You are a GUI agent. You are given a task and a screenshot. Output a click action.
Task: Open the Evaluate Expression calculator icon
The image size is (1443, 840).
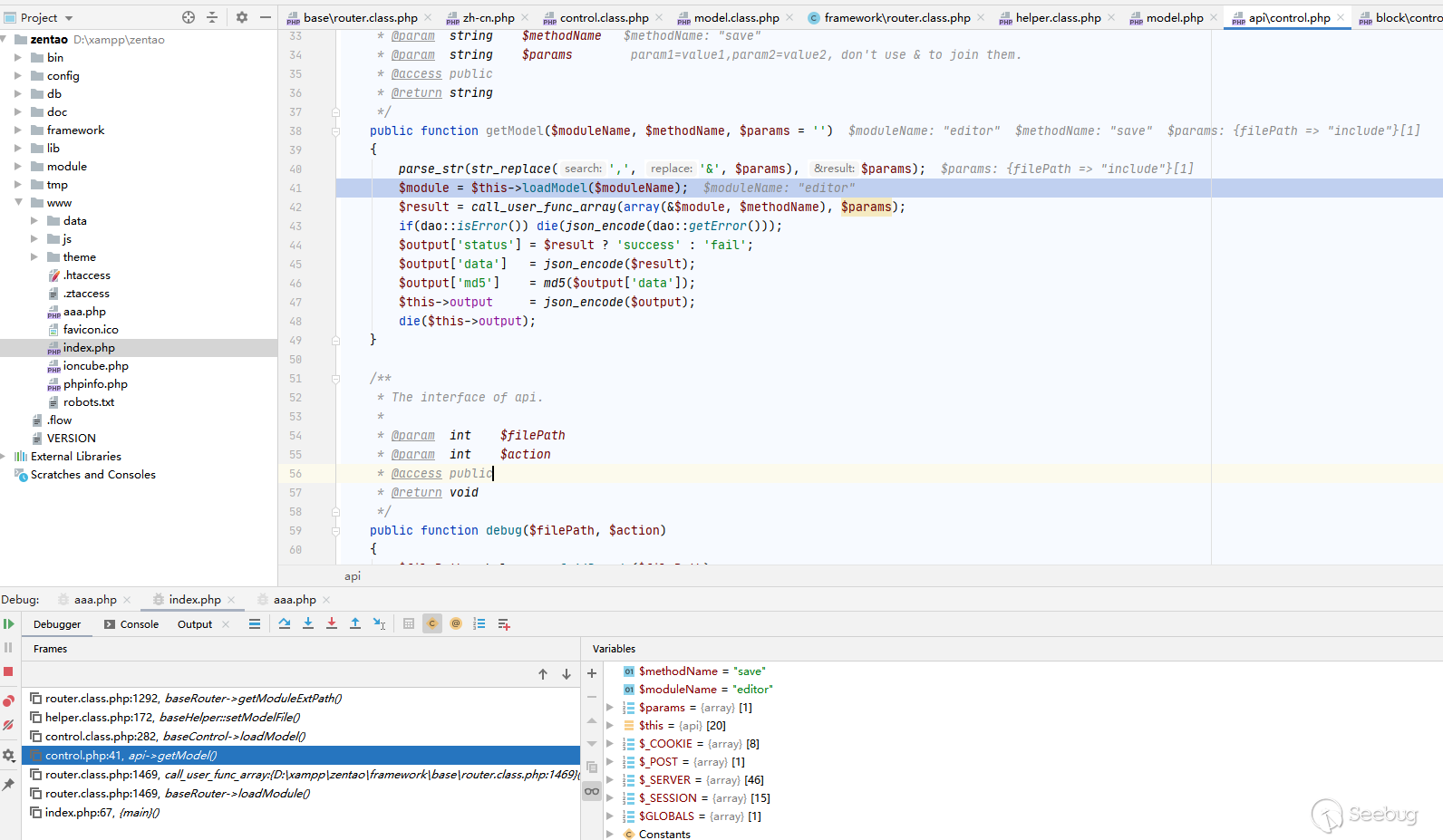tap(409, 623)
